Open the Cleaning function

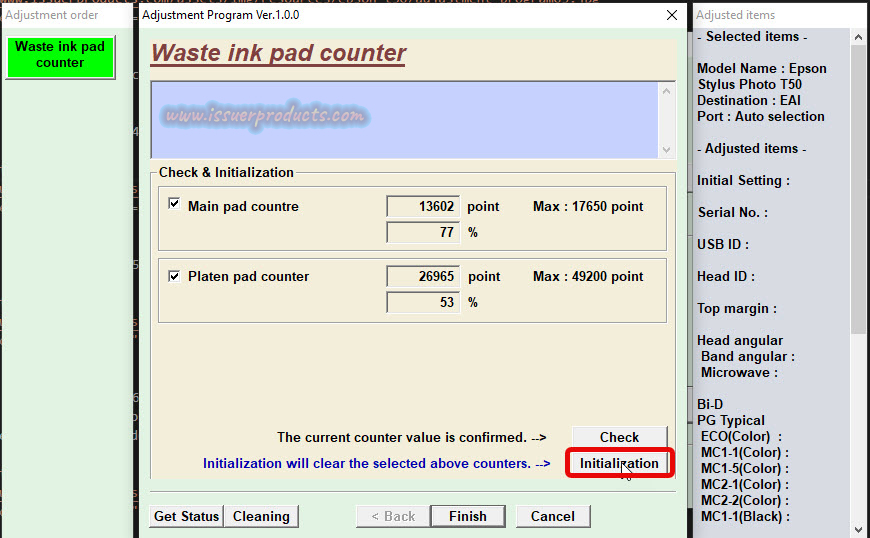coord(261,516)
